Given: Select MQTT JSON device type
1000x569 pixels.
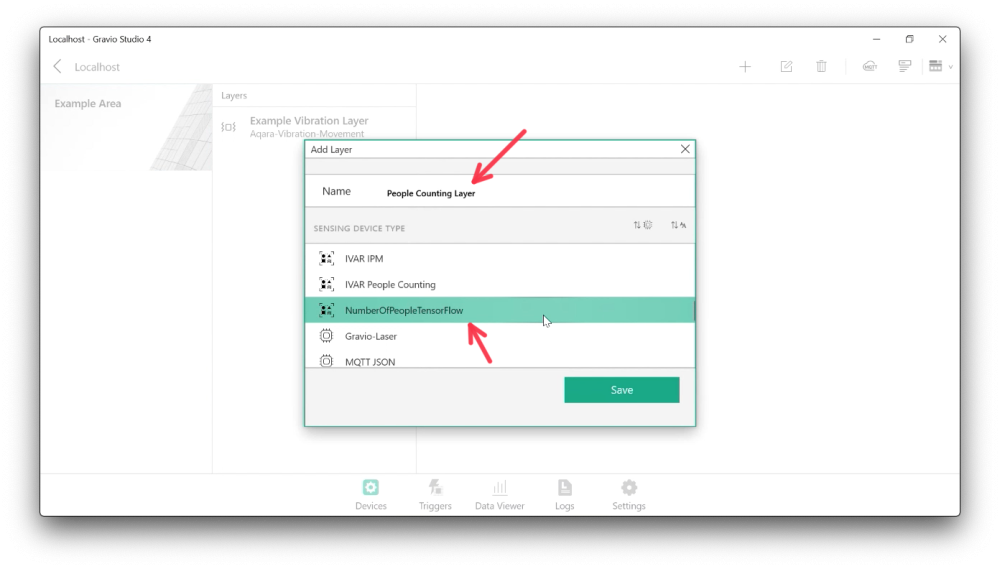Looking at the screenshot, I should [499, 360].
